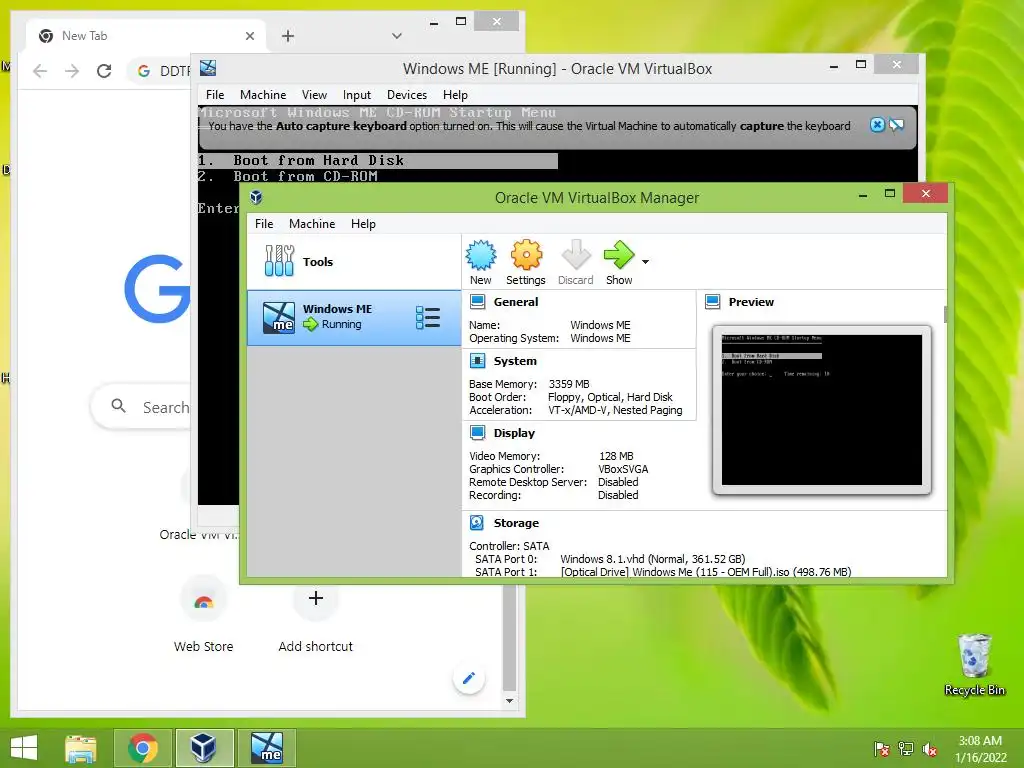Click the Video Memory 128 MB value

(616, 456)
